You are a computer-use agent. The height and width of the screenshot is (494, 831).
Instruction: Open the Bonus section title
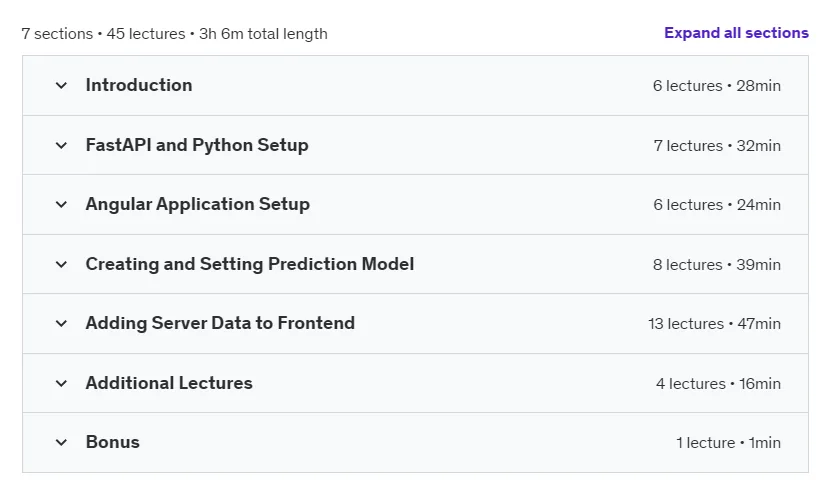(112, 442)
